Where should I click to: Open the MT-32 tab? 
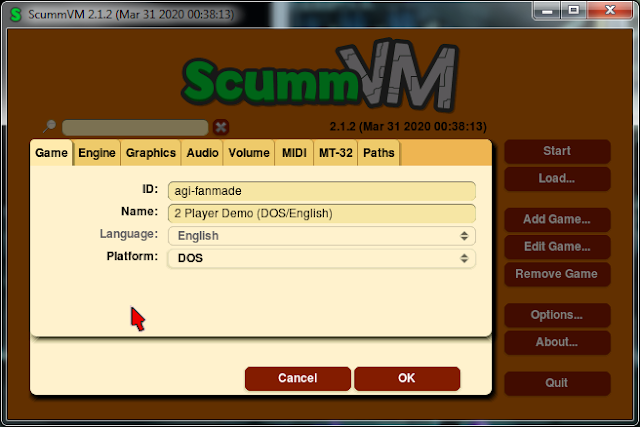(x=336, y=153)
